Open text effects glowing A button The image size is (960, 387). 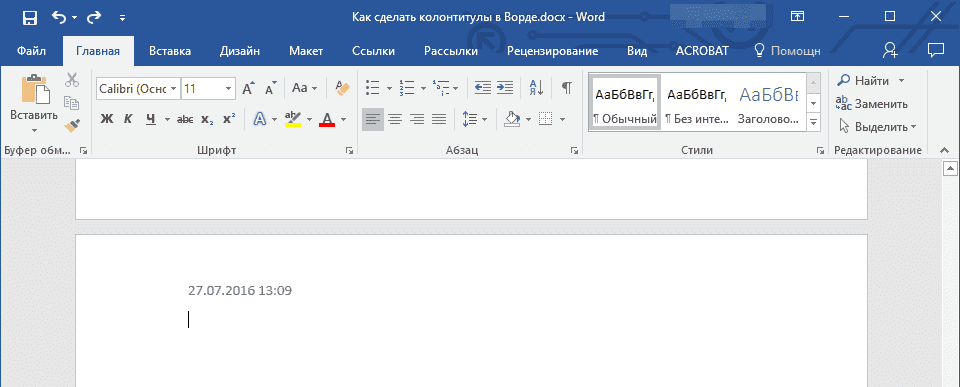coord(260,119)
